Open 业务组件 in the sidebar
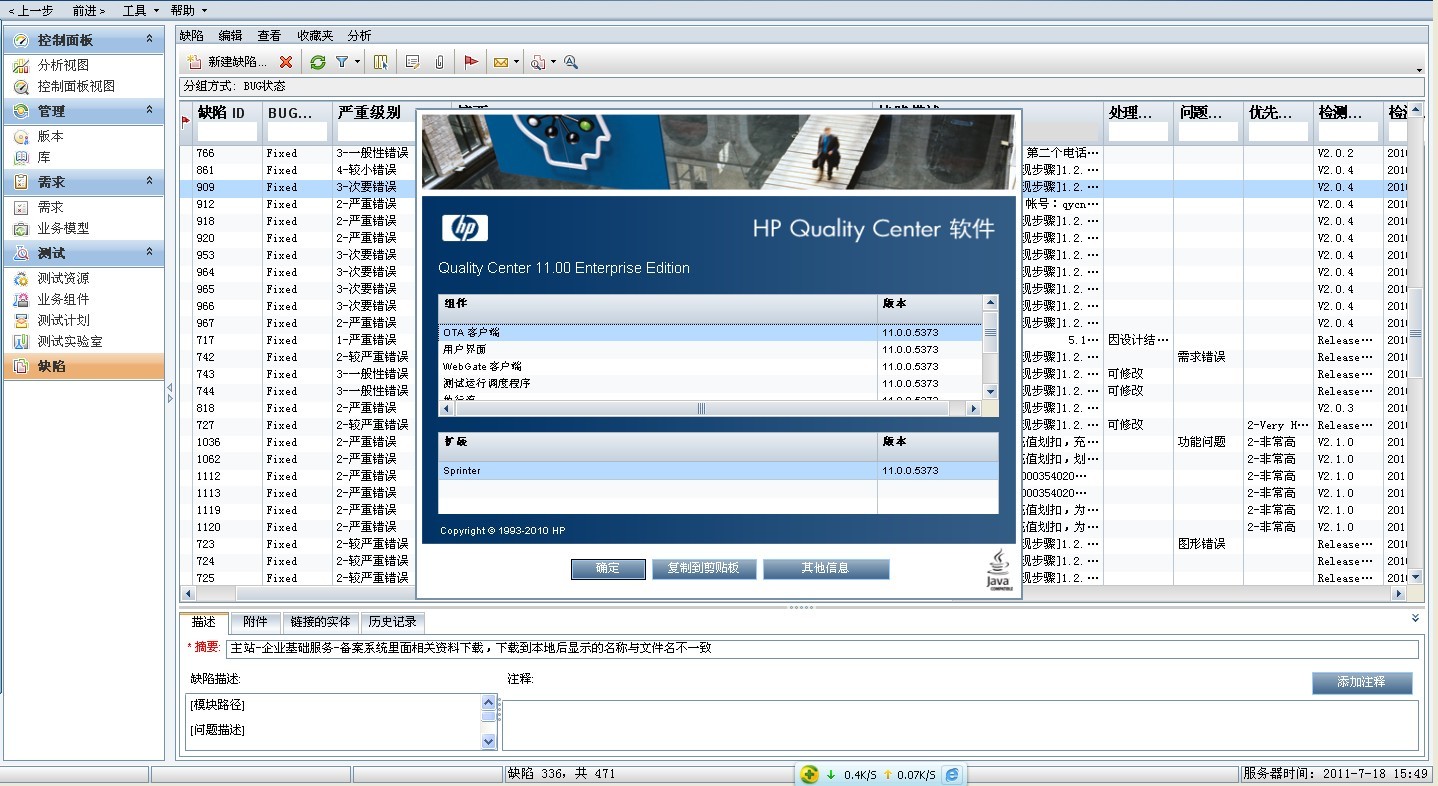This screenshot has width=1438, height=786. coord(63,299)
